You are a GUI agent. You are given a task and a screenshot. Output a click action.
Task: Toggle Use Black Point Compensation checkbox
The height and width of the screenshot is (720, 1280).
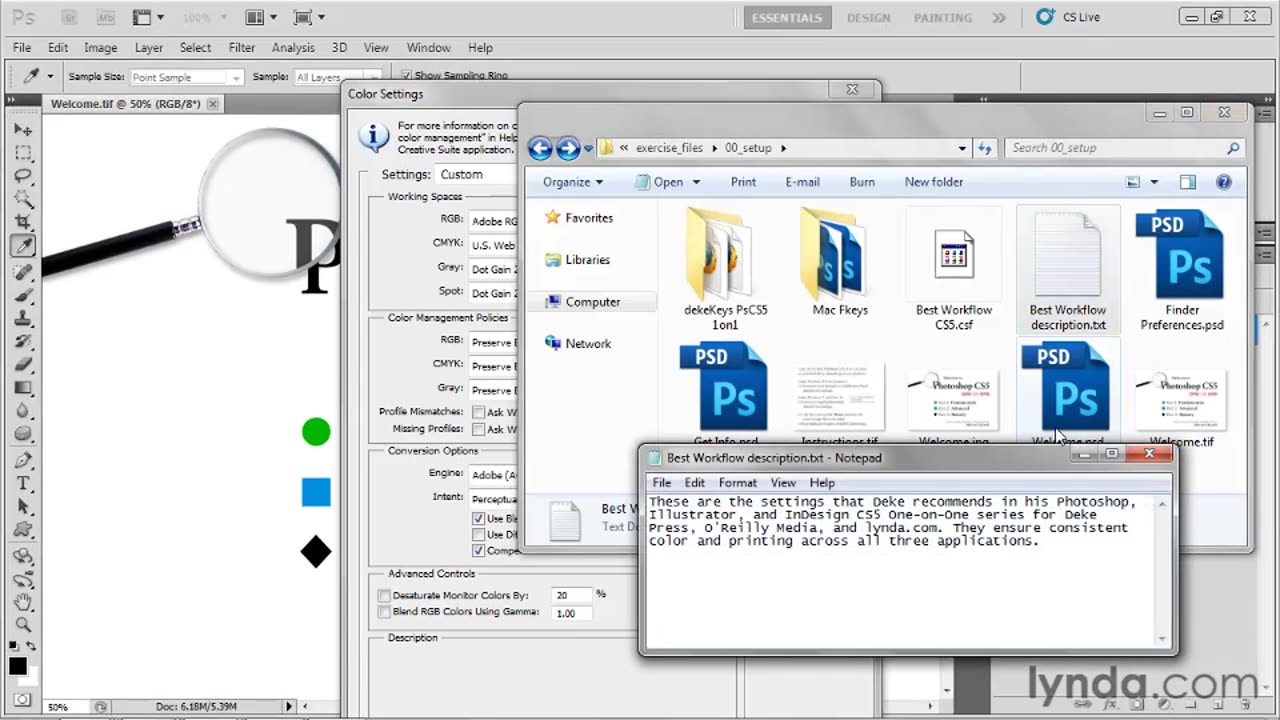tap(479, 519)
